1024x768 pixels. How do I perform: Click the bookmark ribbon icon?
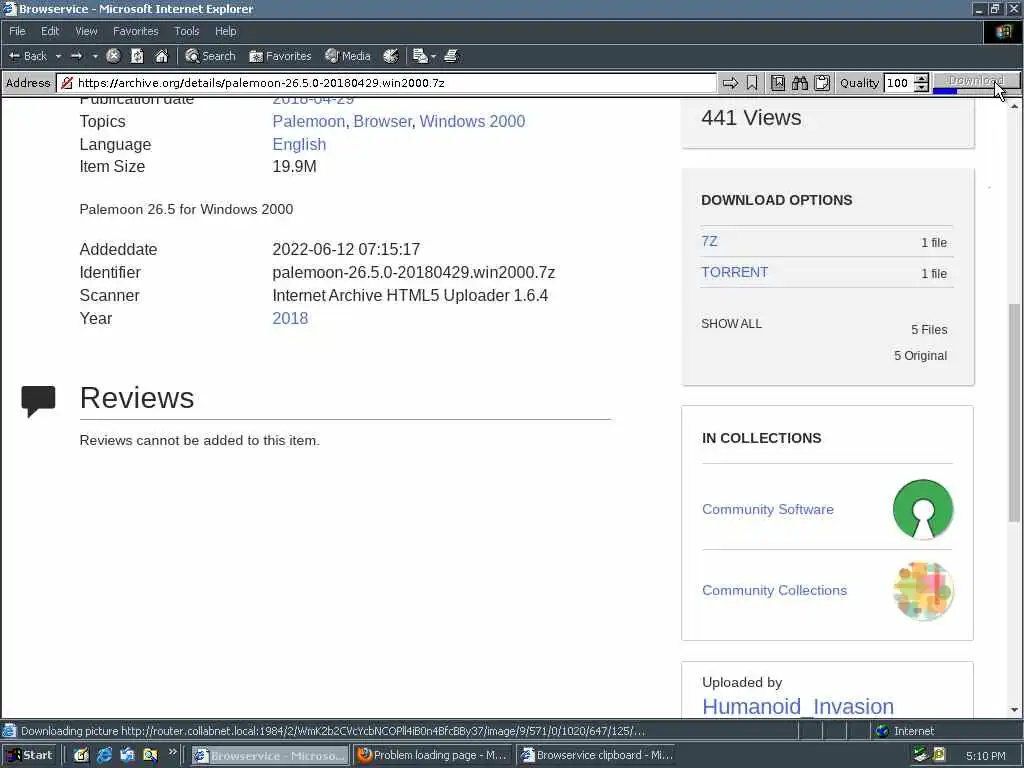[x=752, y=83]
